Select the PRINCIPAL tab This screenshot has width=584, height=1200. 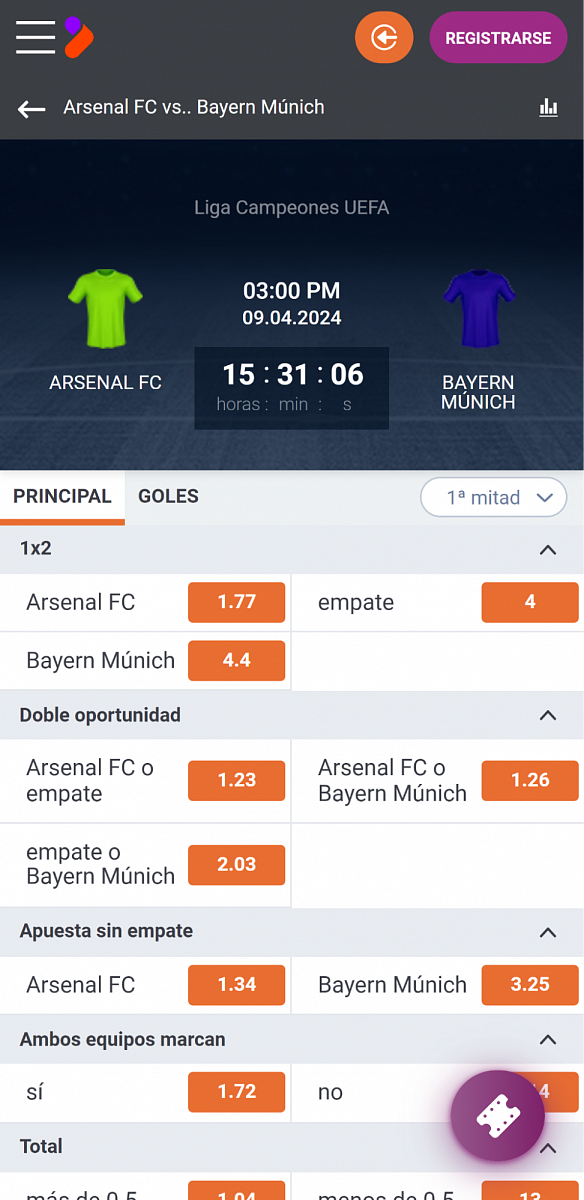(x=62, y=496)
